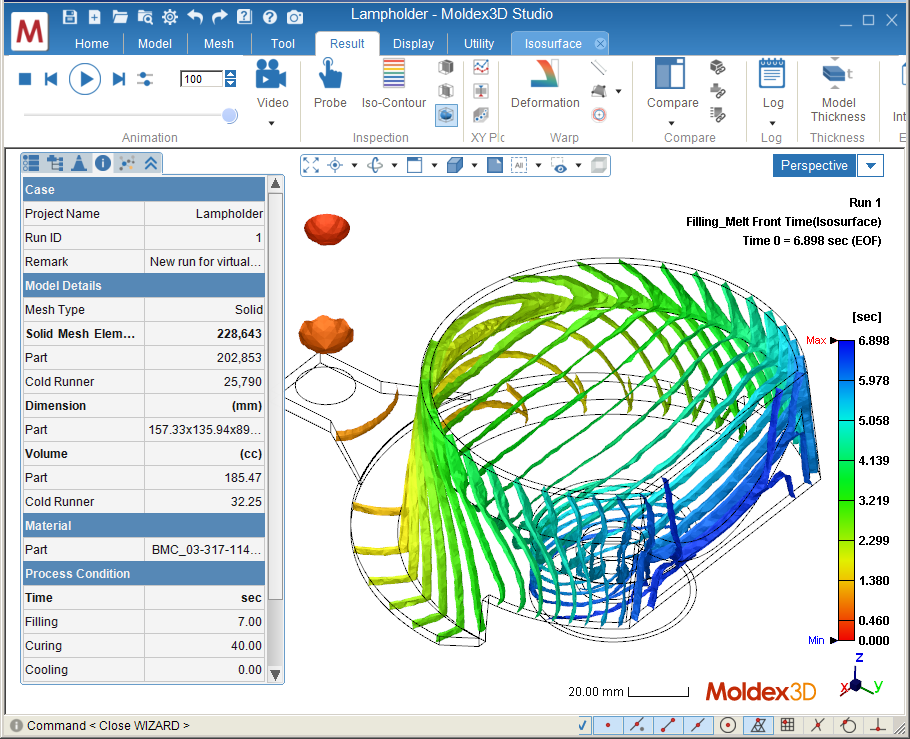This screenshot has height=739, width=910.
Task: Expand the Video dropdown arrow
Action: pyautogui.click(x=271, y=123)
